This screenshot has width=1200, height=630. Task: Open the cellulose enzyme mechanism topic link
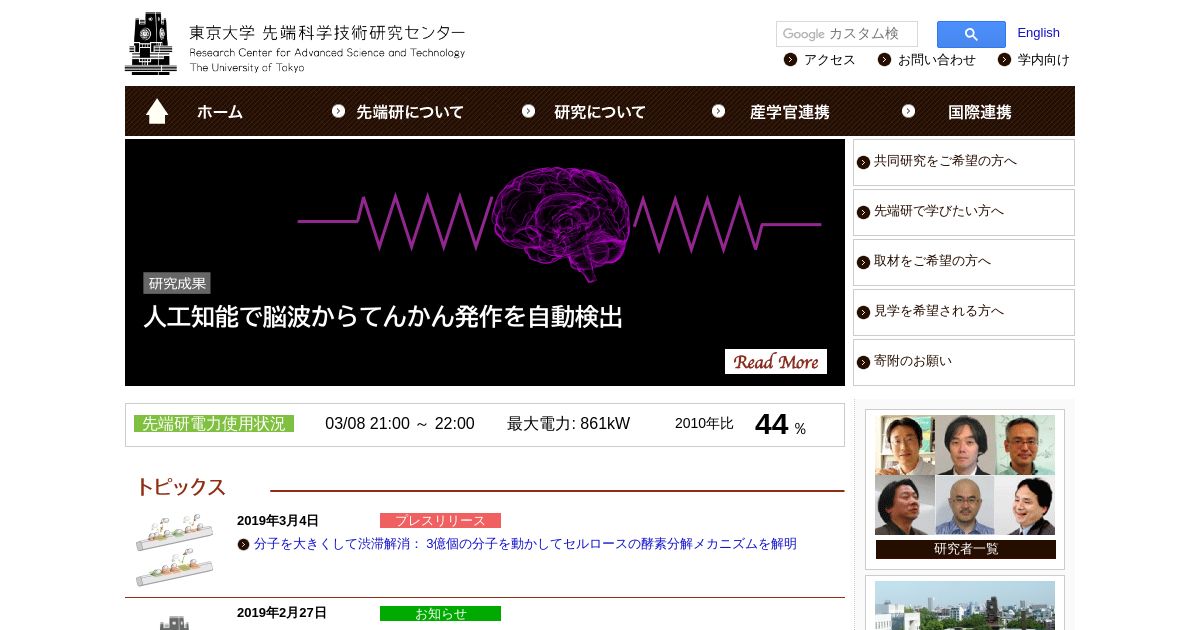(x=525, y=544)
